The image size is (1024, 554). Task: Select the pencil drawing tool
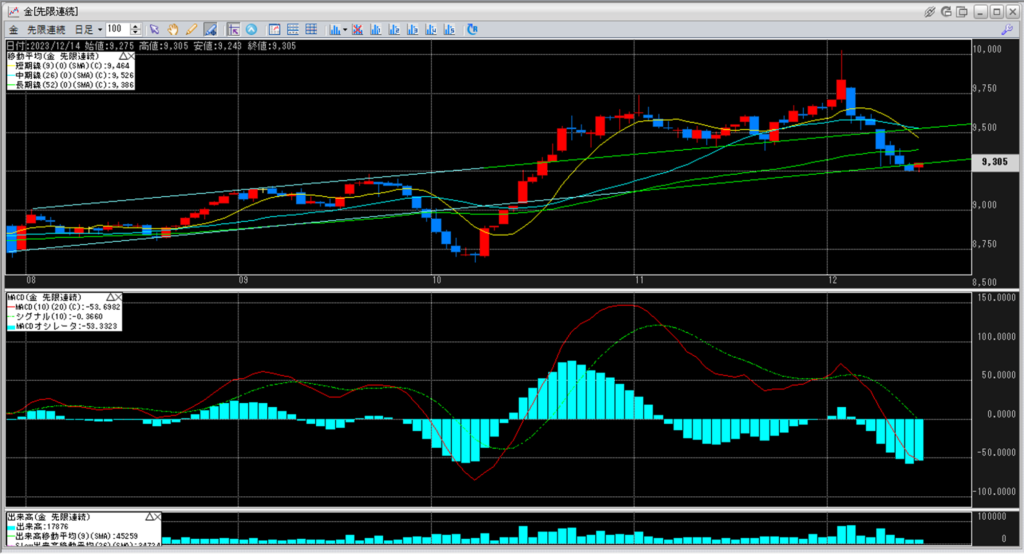click(191, 29)
